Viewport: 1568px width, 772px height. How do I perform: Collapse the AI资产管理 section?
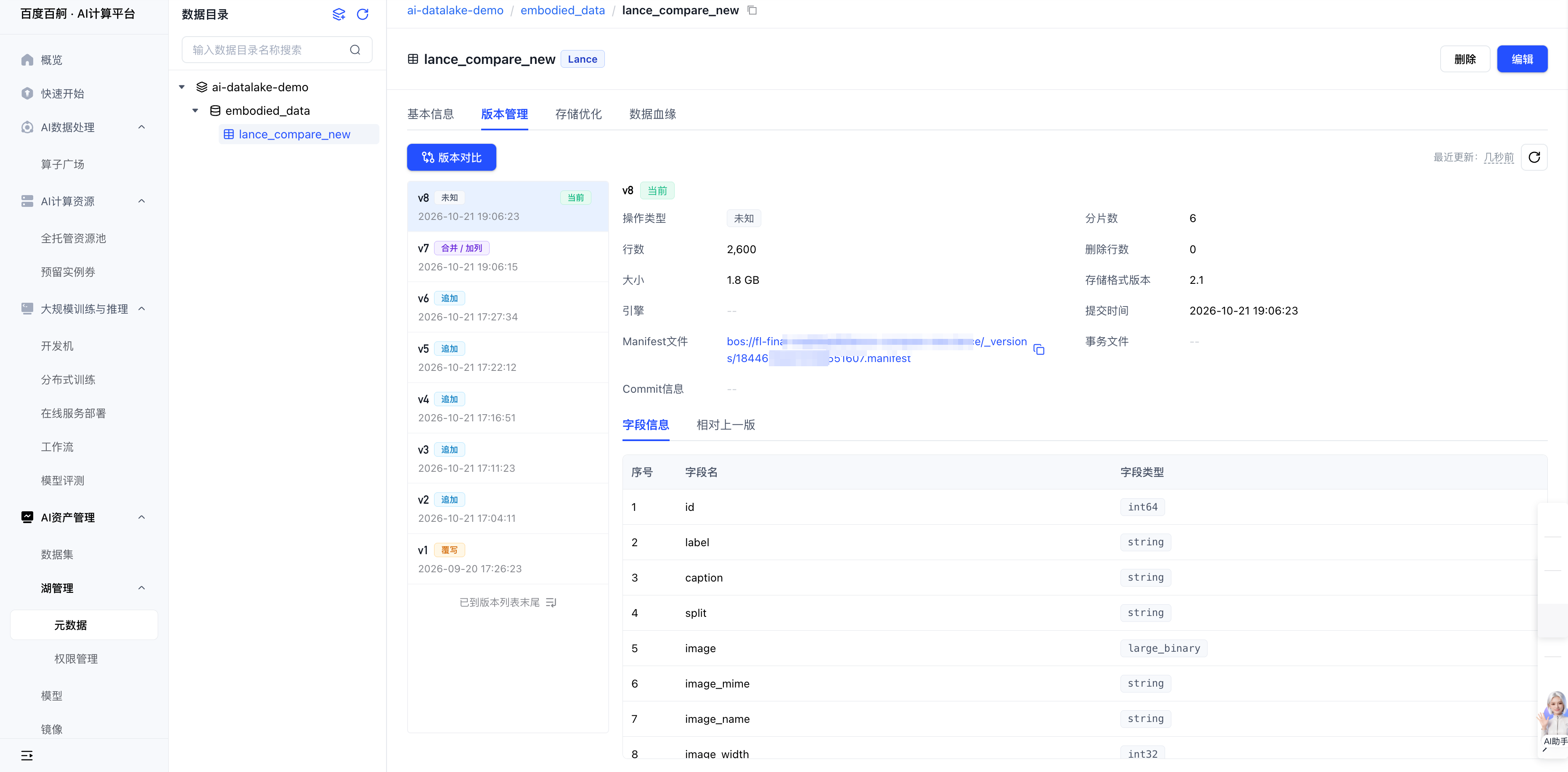(x=142, y=518)
